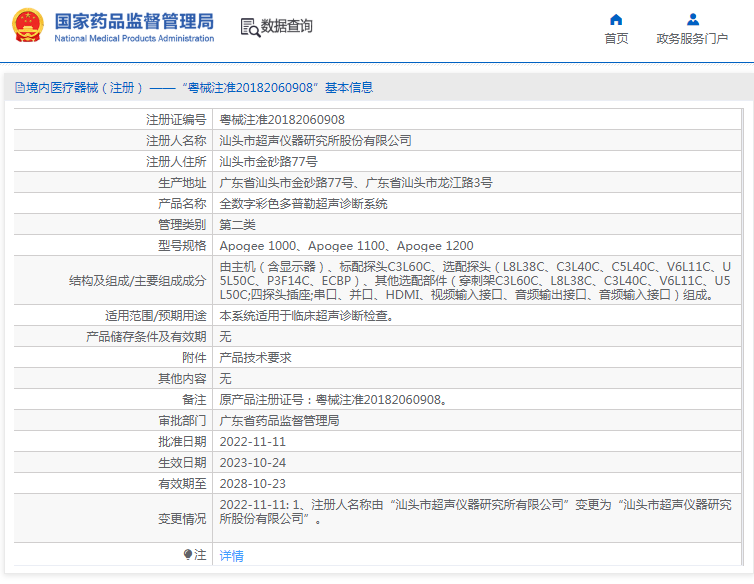
Task: Click the 备注 label
Action: click(x=194, y=400)
